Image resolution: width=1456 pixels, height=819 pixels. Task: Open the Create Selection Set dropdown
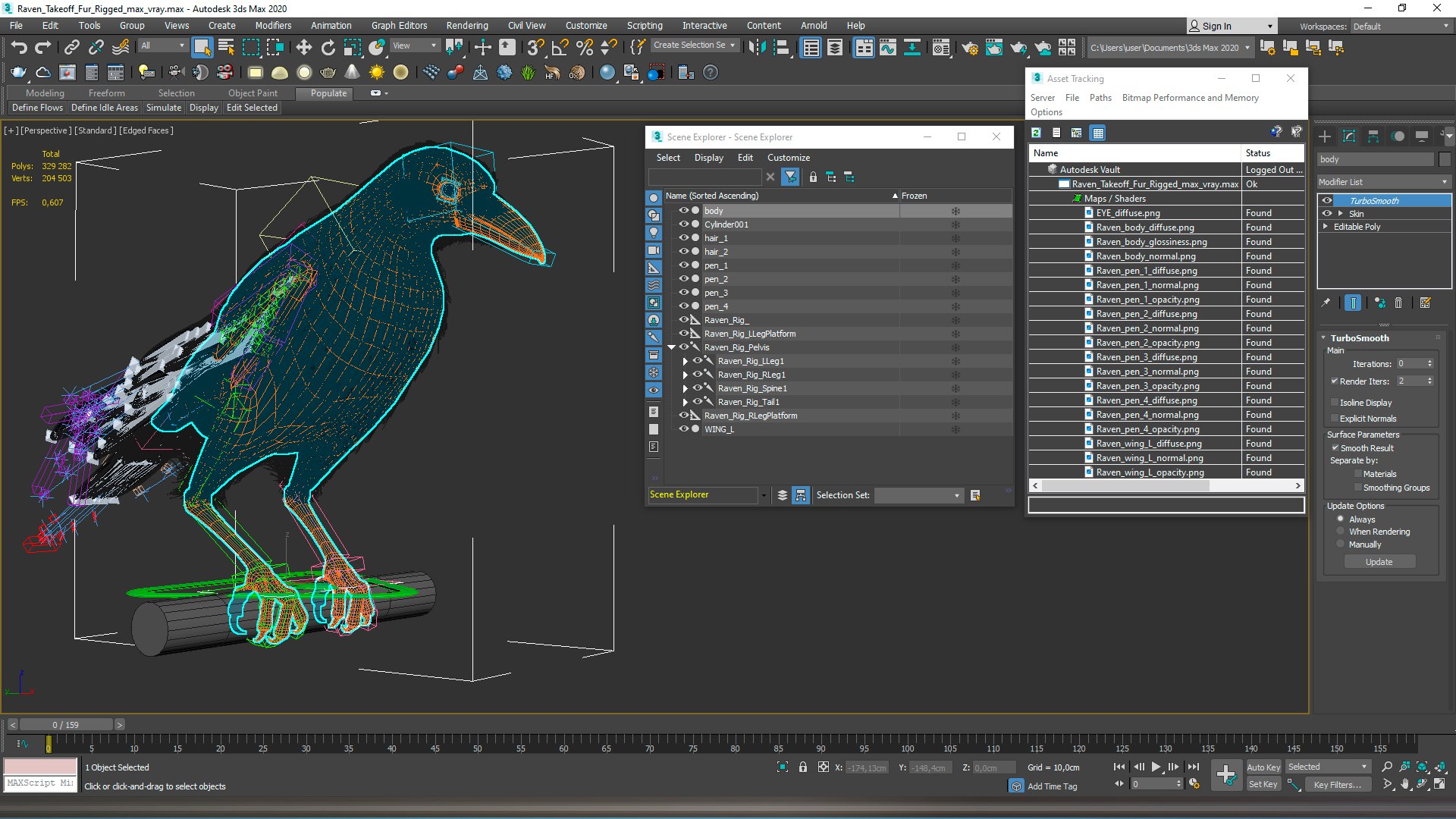click(695, 45)
